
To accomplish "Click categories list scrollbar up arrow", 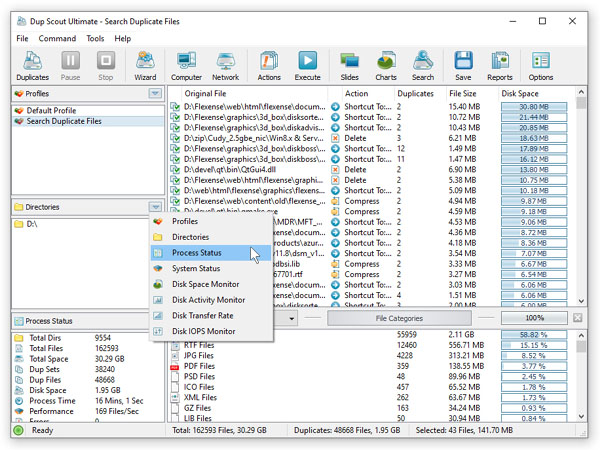I will [x=581, y=336].
